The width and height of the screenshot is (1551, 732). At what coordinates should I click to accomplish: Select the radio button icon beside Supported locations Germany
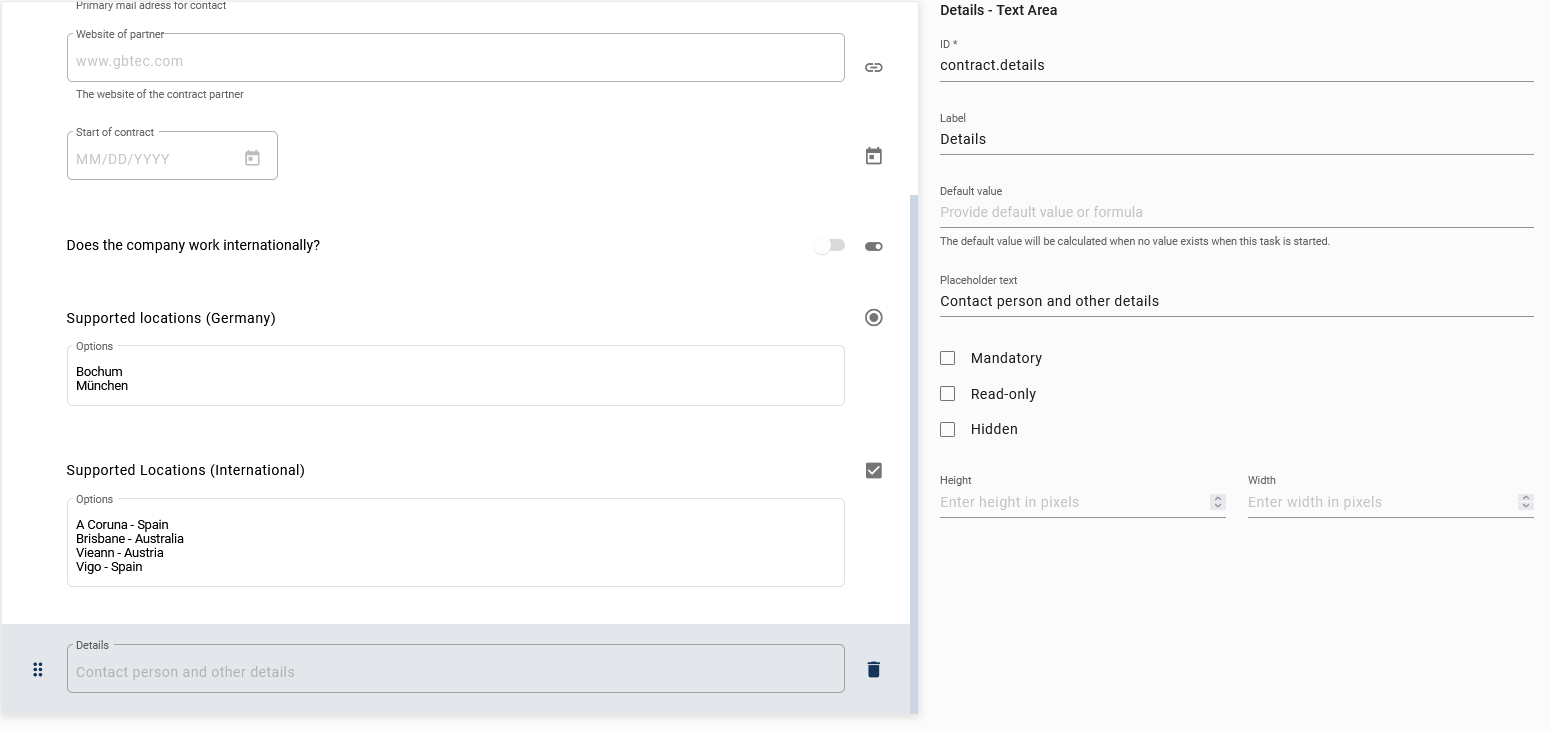coord(873,317)
